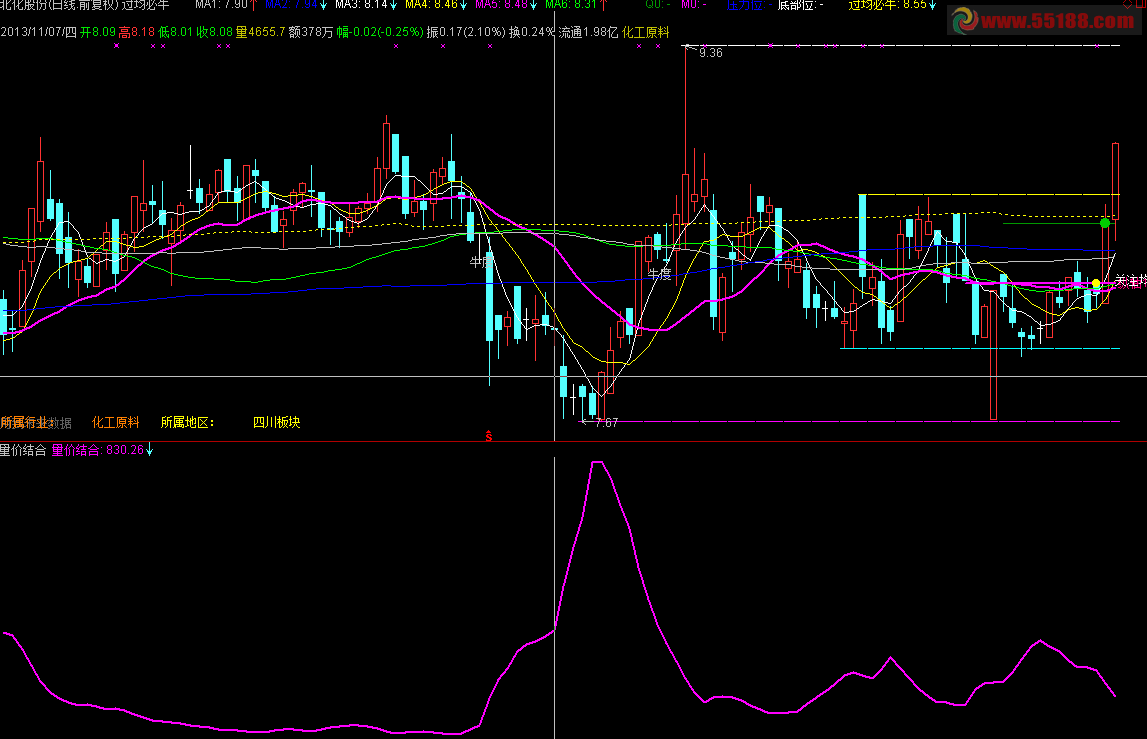Click the 量价结合 sub-chart title
Image resolution: width=1147 pixels, height=739 pixels.
point(23,450)
